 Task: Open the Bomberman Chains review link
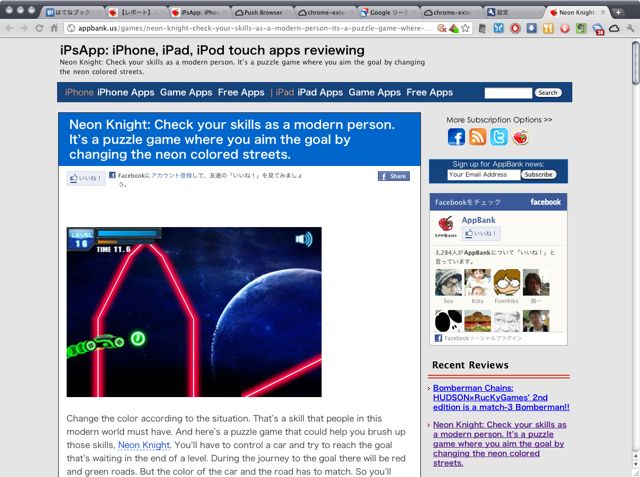coord(501,397)
